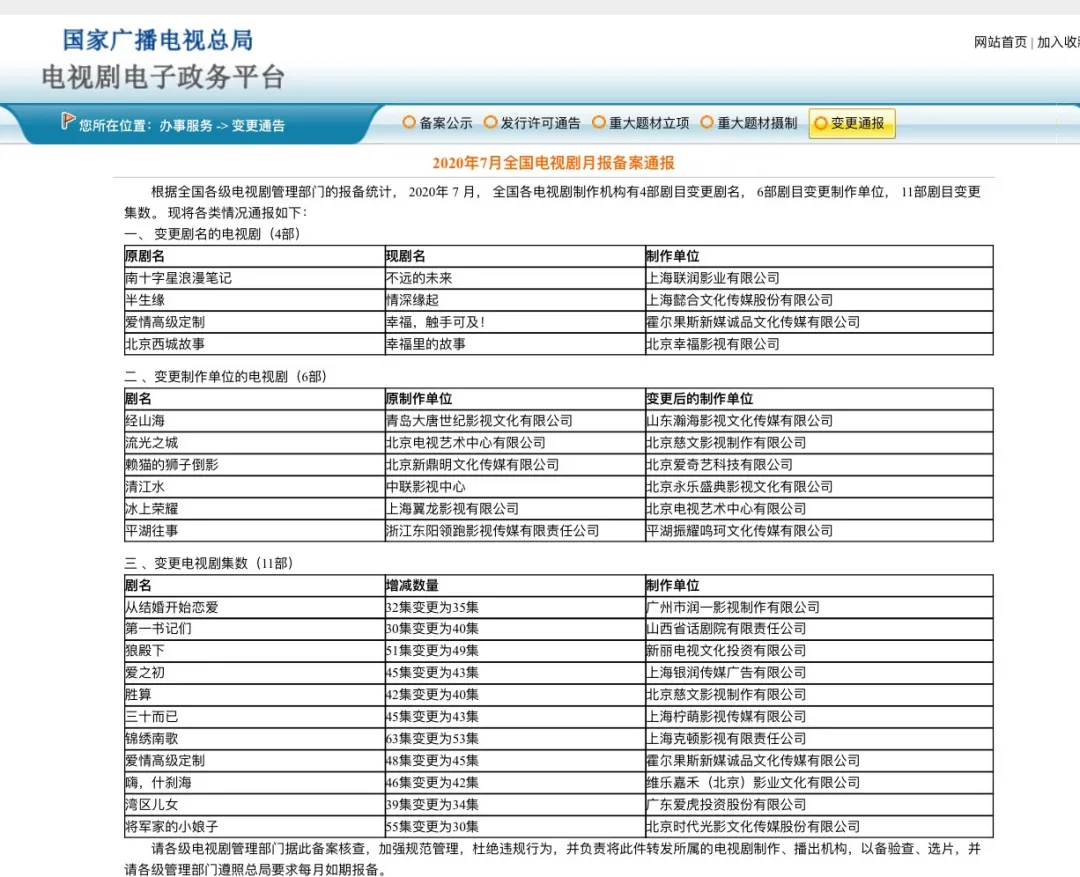Switch to the 发行许可通告 tab
Screen dimensions: 1080x877
coord(532,123)
